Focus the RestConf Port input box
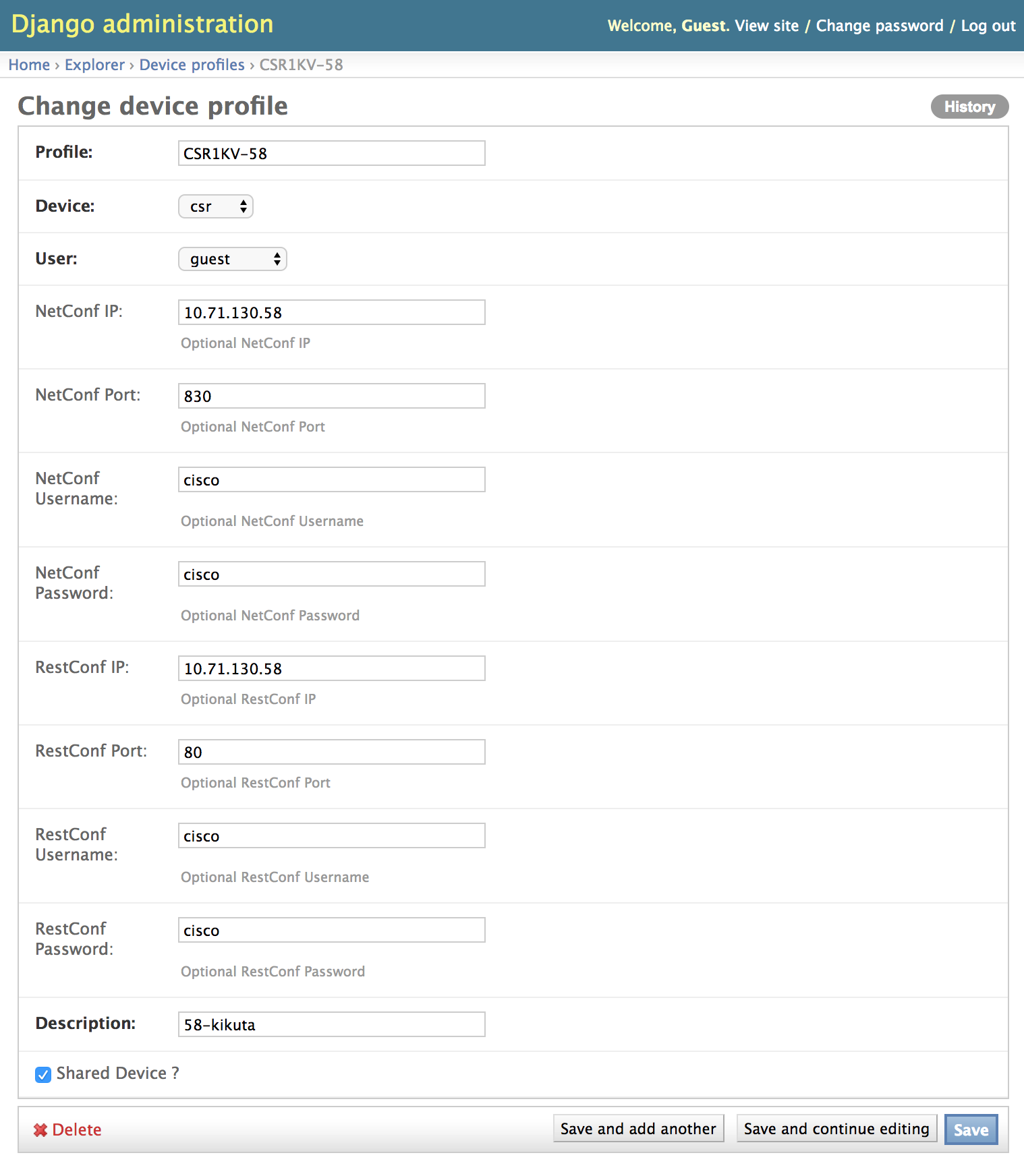 [x=331, y=752]
